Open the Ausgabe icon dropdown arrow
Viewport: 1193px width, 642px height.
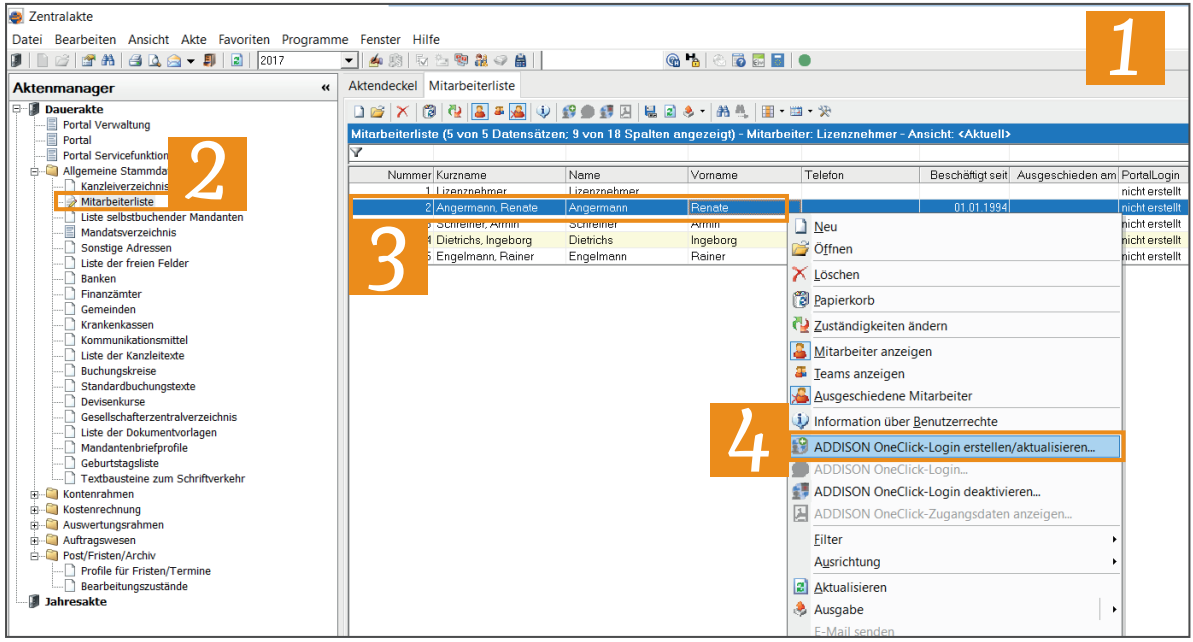[x=702, y=112]
